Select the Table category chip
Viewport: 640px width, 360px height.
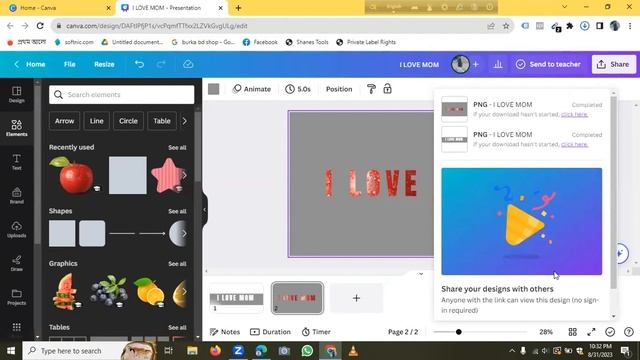coord(162,121)
